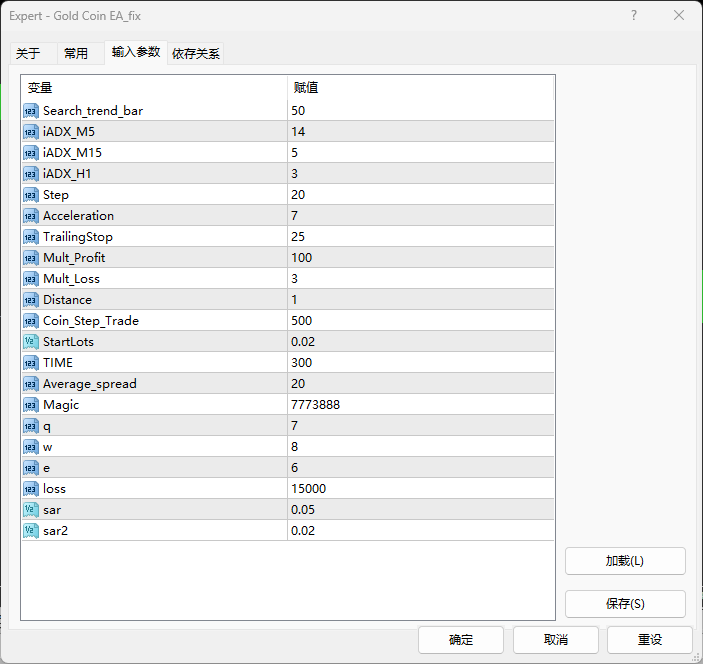Open the help question mark in title bar
Image resolution: width=703 pixels, height=664 pixels.
click(634, 16)
